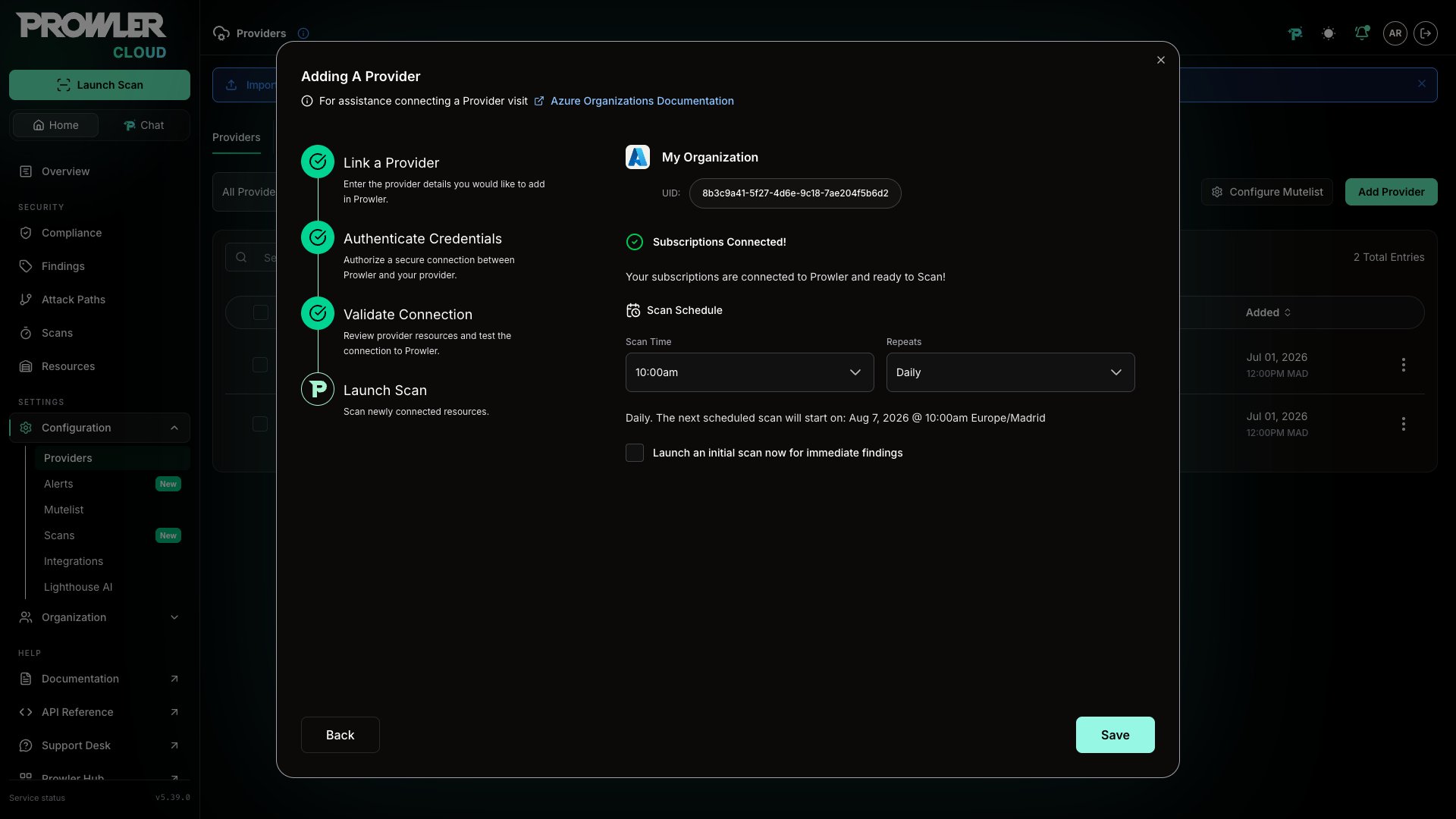Select Scans under Configuration
Screen dimensions: 1456x819
112,535
